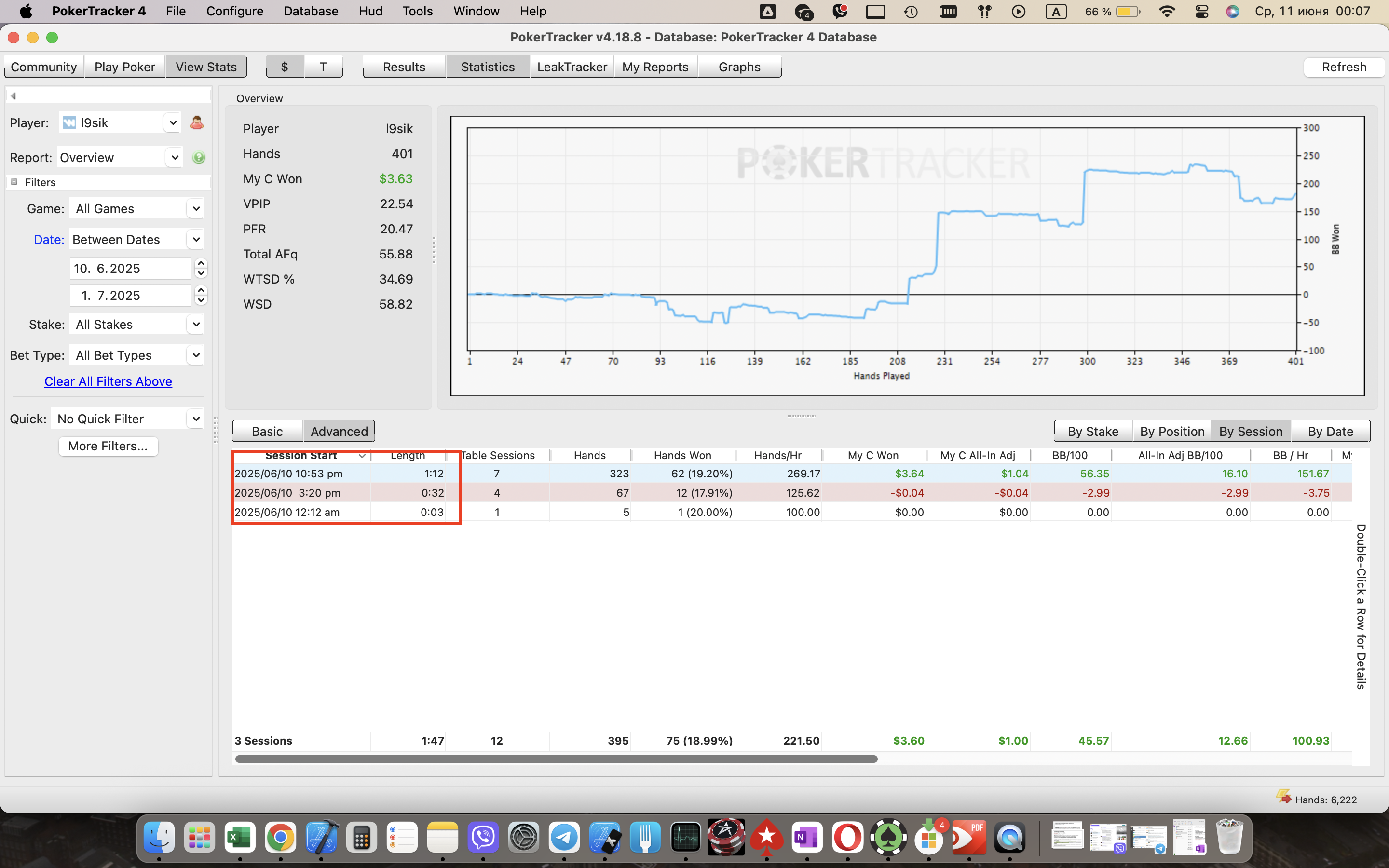Screen dimensions: 1389x868
Task: Open Notes from the dock
Action: tap(443, 838)
